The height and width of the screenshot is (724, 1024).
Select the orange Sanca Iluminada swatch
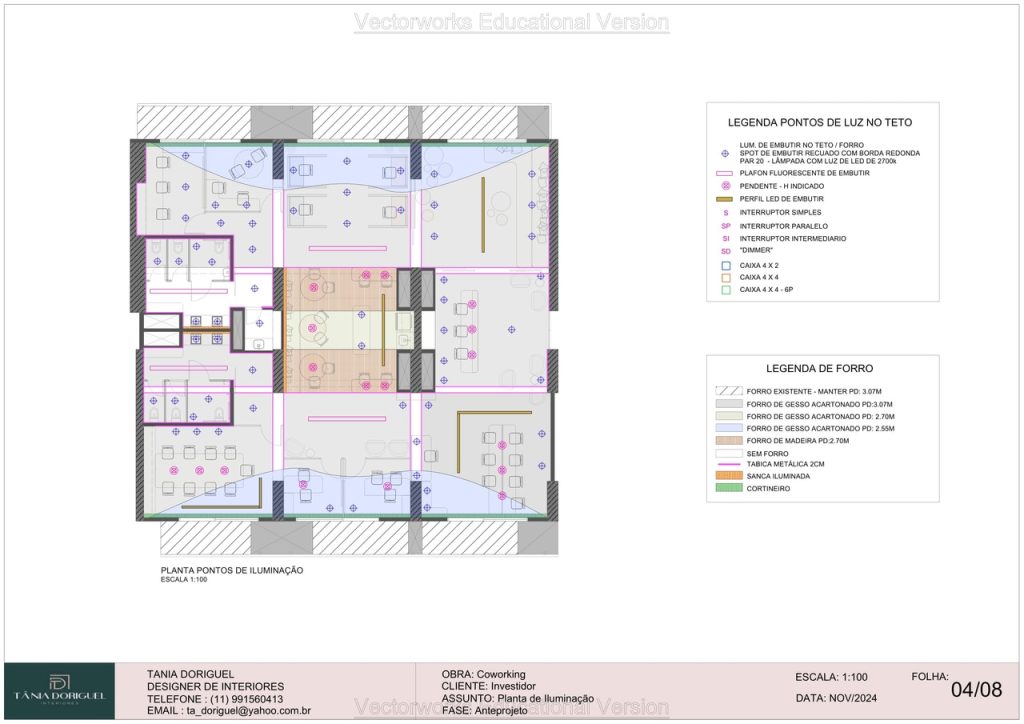point(726,476)
